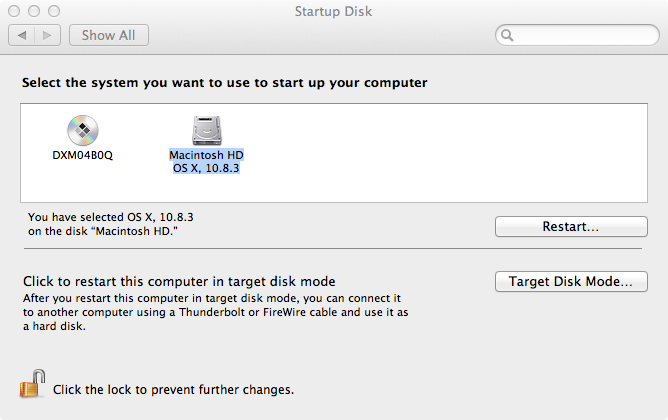Click the Target Disk Mode... button
The image size is (668, 420).
571,282
